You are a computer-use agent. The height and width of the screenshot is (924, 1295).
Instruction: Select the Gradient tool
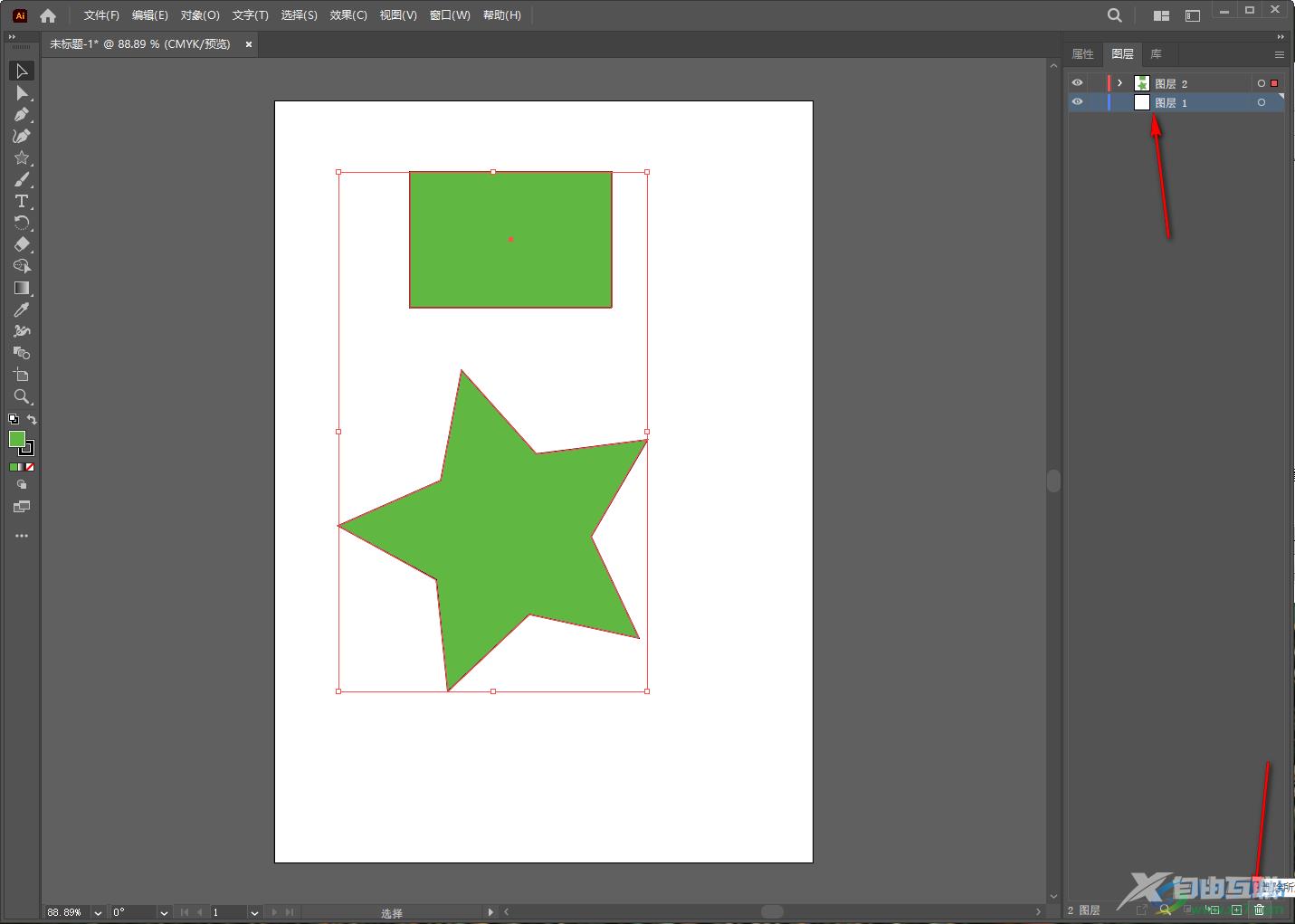tap(22, 288)
